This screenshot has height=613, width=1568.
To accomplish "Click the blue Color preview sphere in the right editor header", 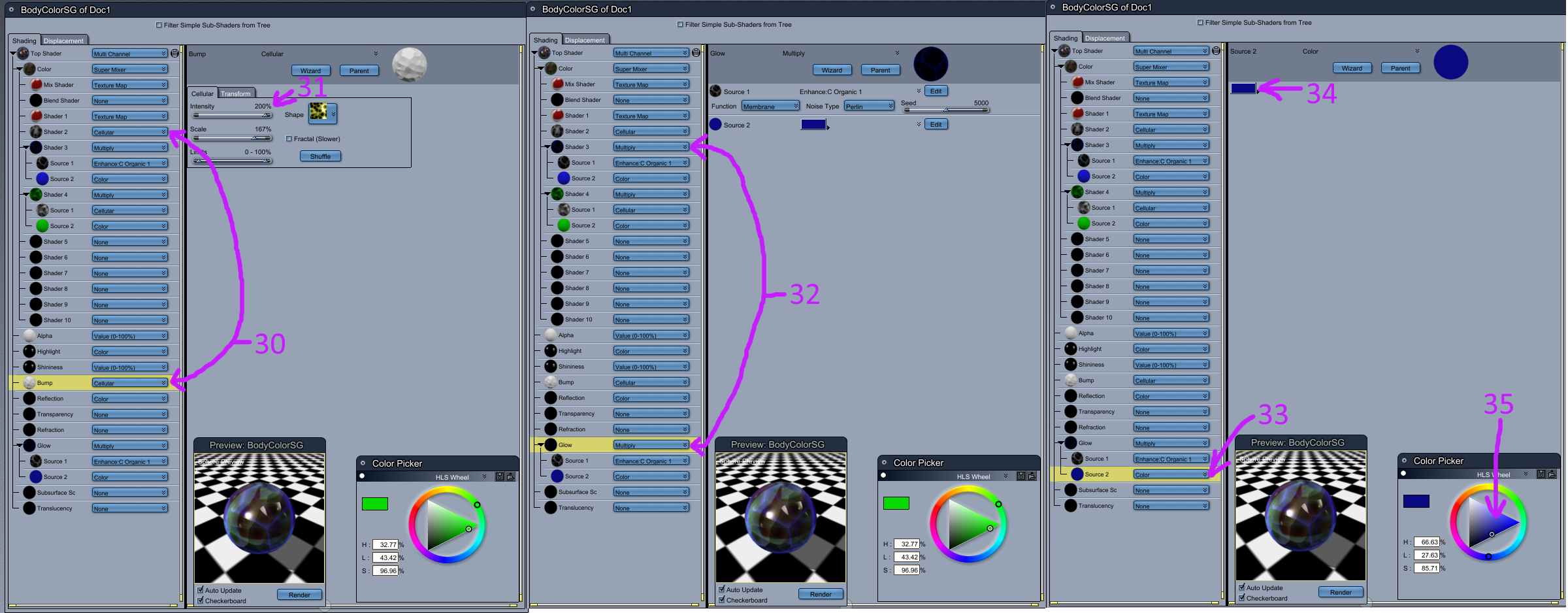I will (1451, 62).
